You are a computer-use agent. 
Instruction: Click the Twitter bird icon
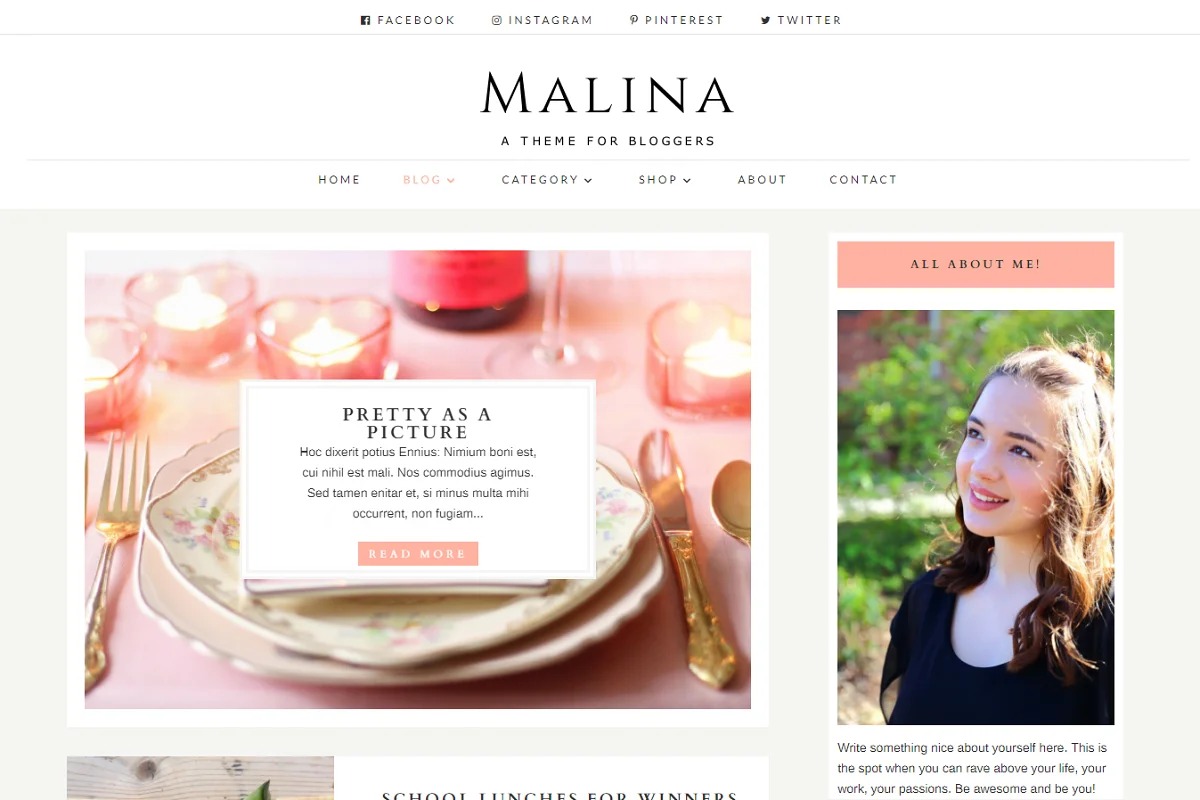point(766,20)
